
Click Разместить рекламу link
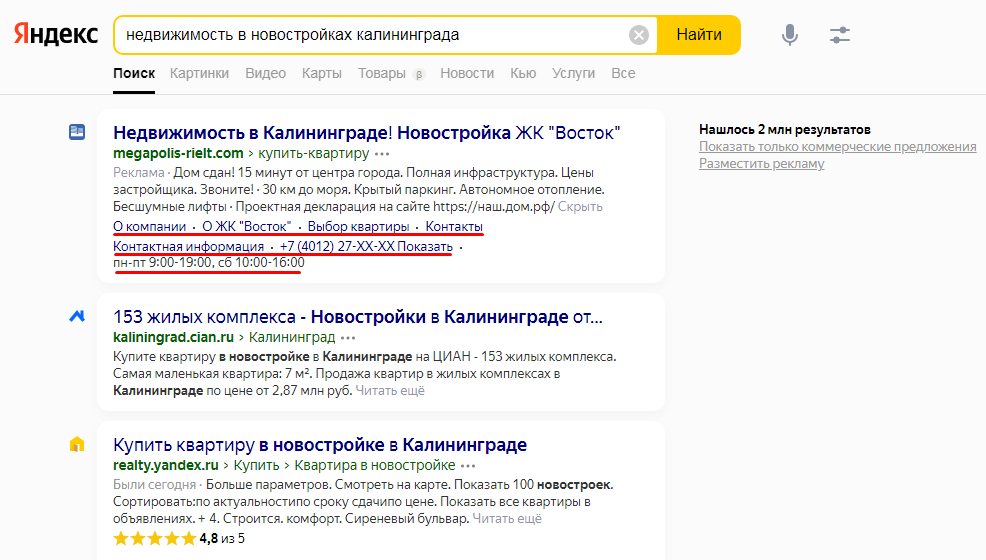[x=762, y=163]
